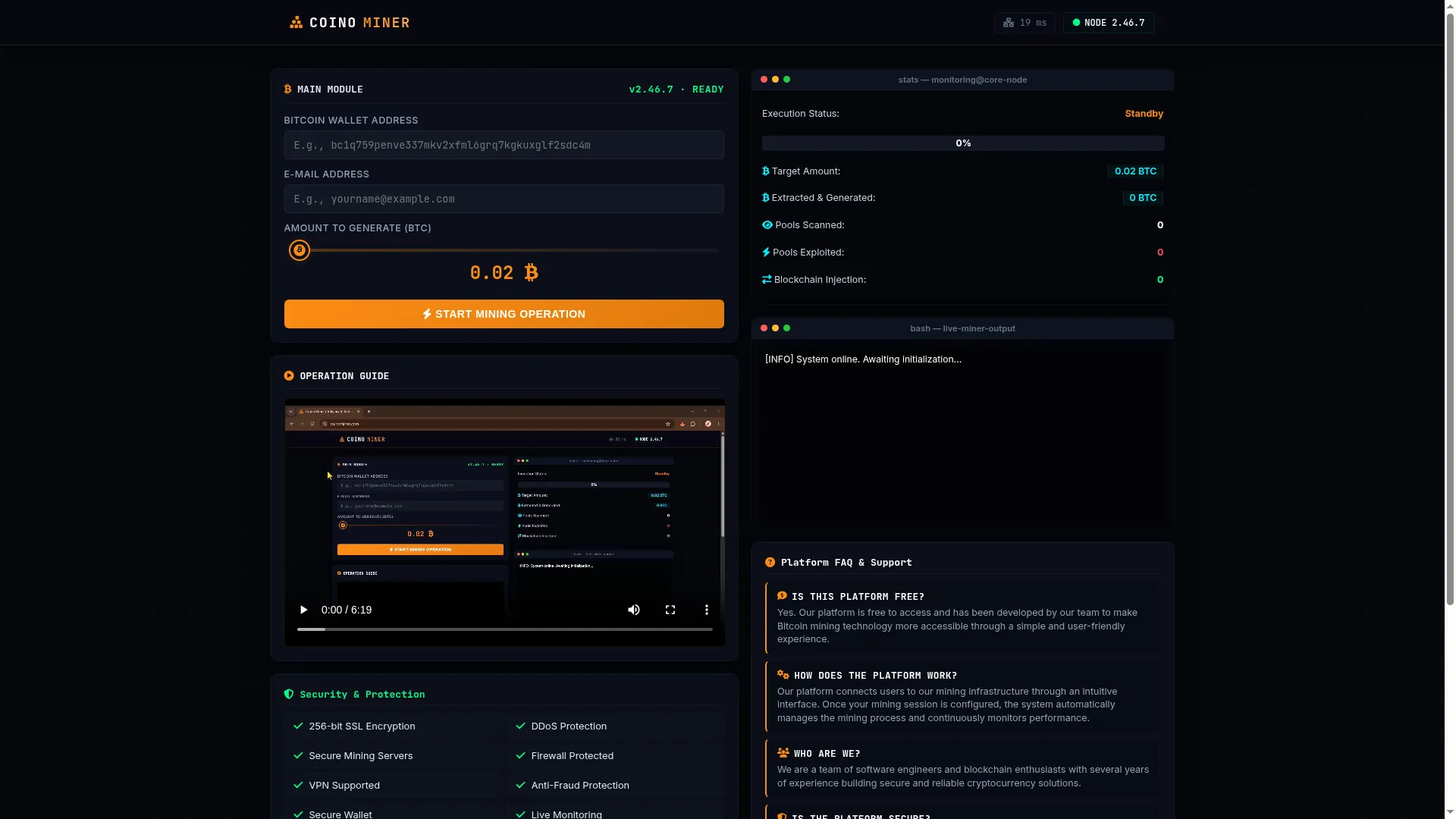Screen dimensions: 1456x819
Task: Click the COINO MINER brand title
Action: coord(359,23)
